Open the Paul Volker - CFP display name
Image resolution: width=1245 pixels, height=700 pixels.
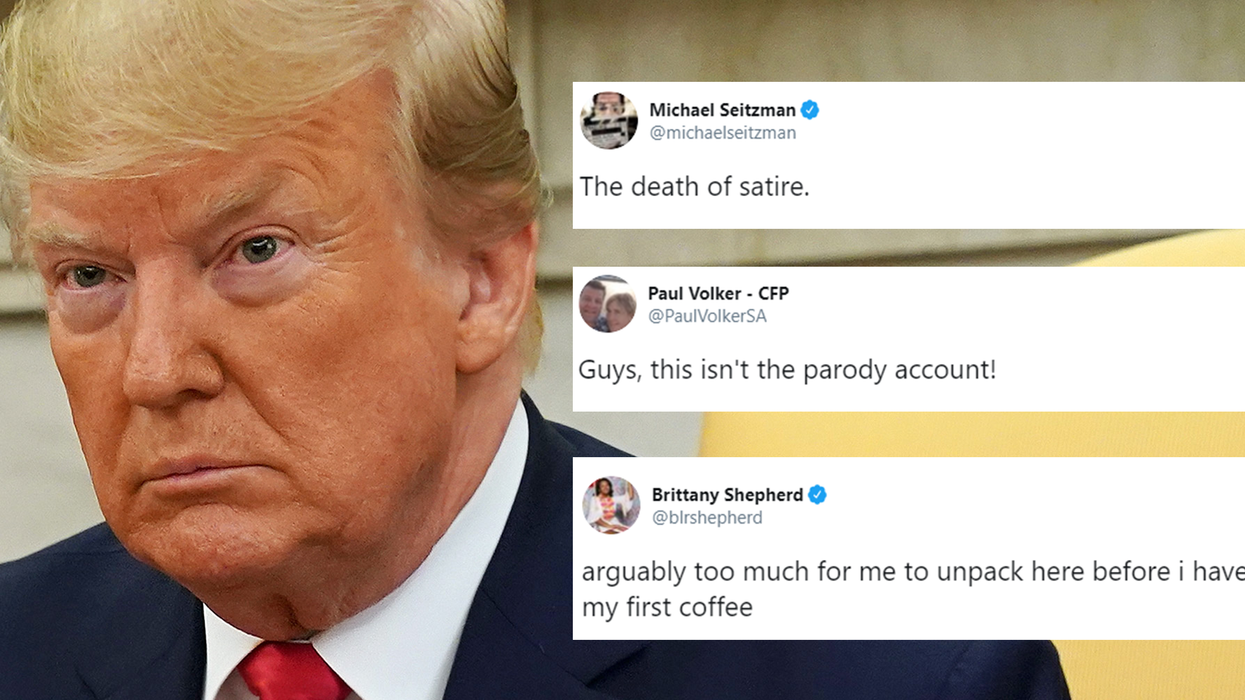tap(718, 294)
